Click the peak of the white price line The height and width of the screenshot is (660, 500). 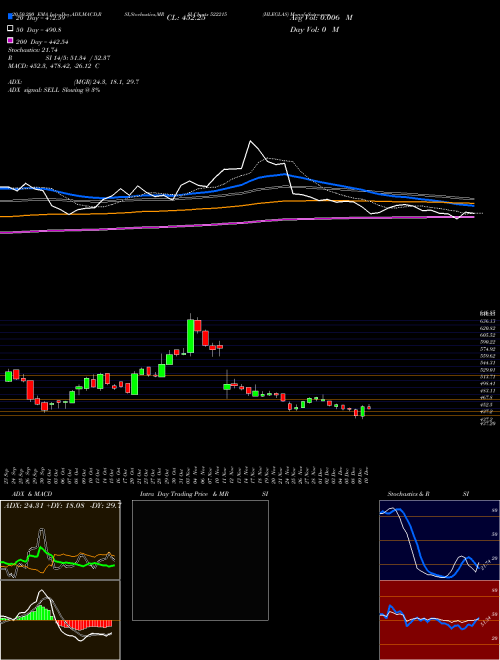(x=251, y=141)
